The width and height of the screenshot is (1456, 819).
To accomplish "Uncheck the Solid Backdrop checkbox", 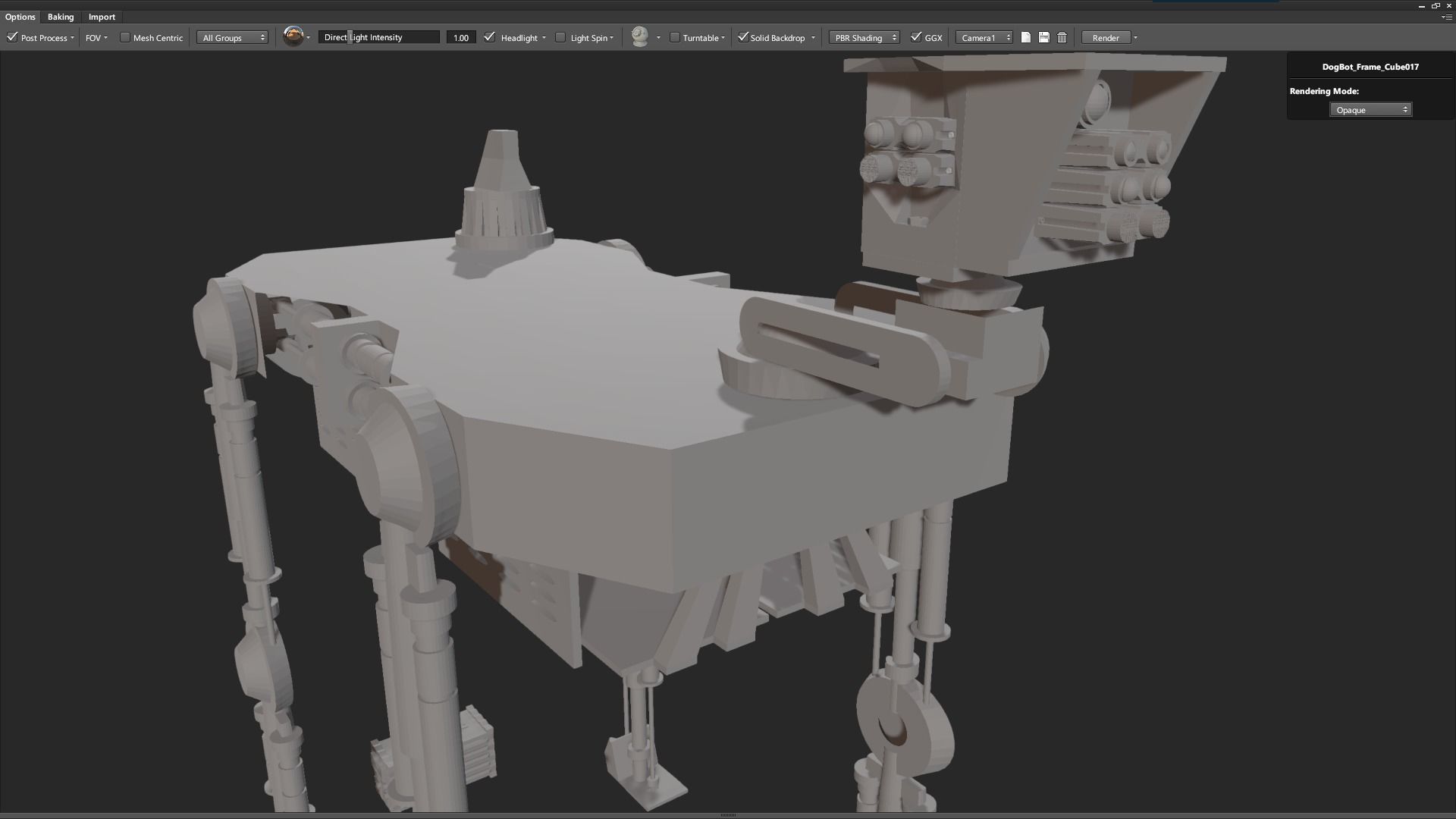I will [x=743, y=37].
